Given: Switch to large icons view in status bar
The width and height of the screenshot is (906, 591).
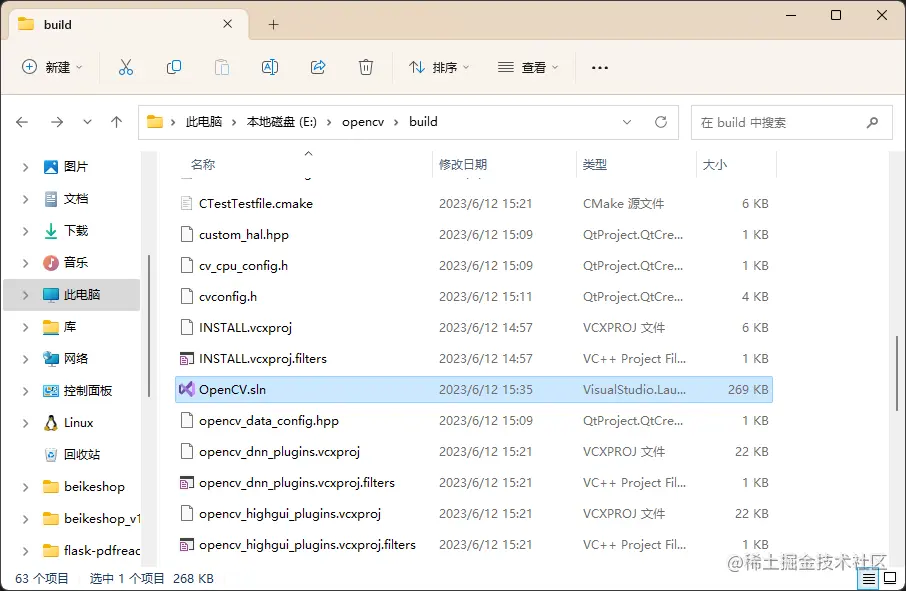Looking at the screenshot, I should (890, 578).
